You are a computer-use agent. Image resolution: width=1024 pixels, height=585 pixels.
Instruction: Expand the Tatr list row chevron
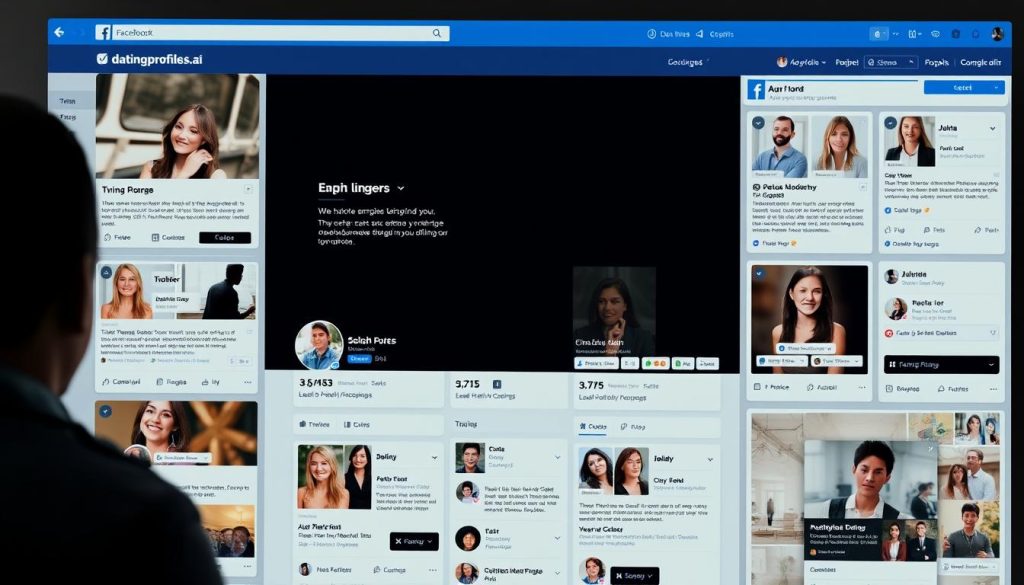[557, 538]
